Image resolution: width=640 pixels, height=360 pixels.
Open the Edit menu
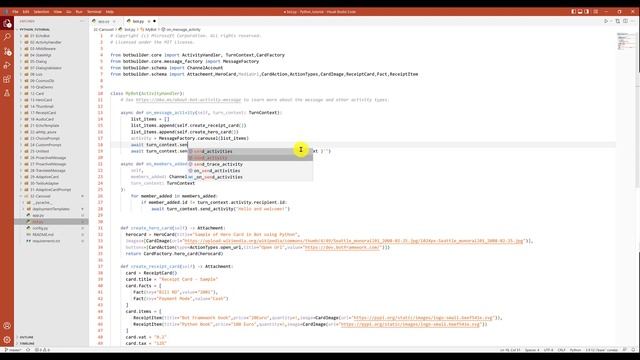26,12
